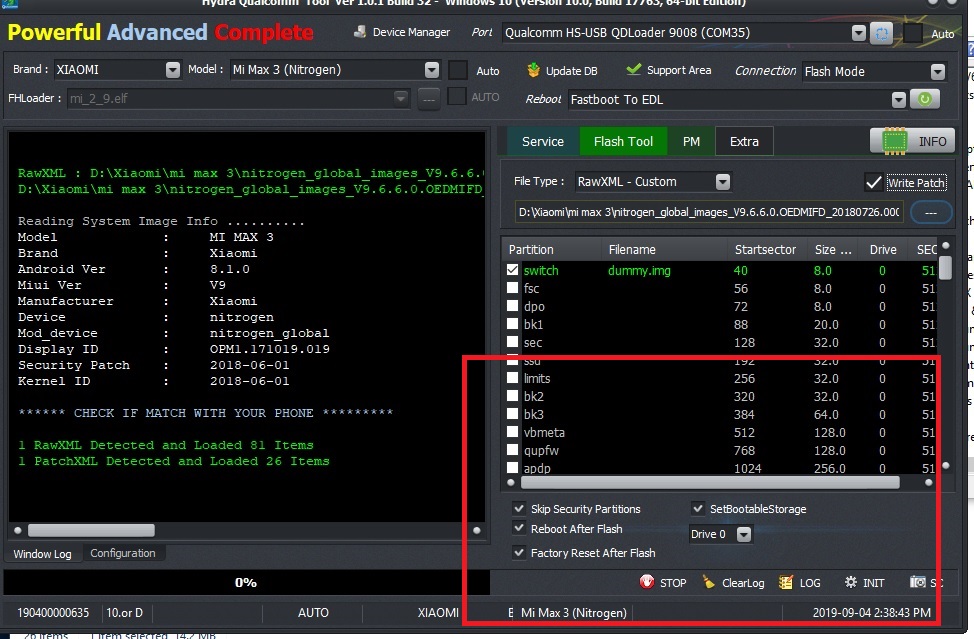Open the Configuration tab
974x639 pixels.
pos(123,553)
